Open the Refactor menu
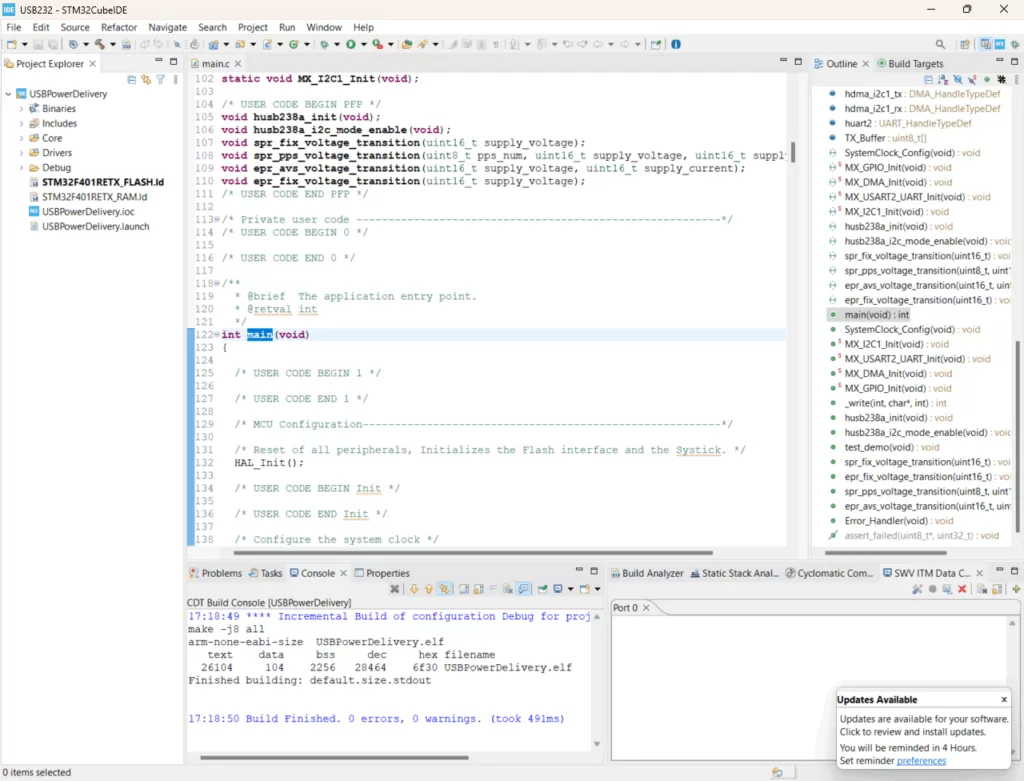The height and width of the screenshot is (781, 1024). [x=119, y=27]
